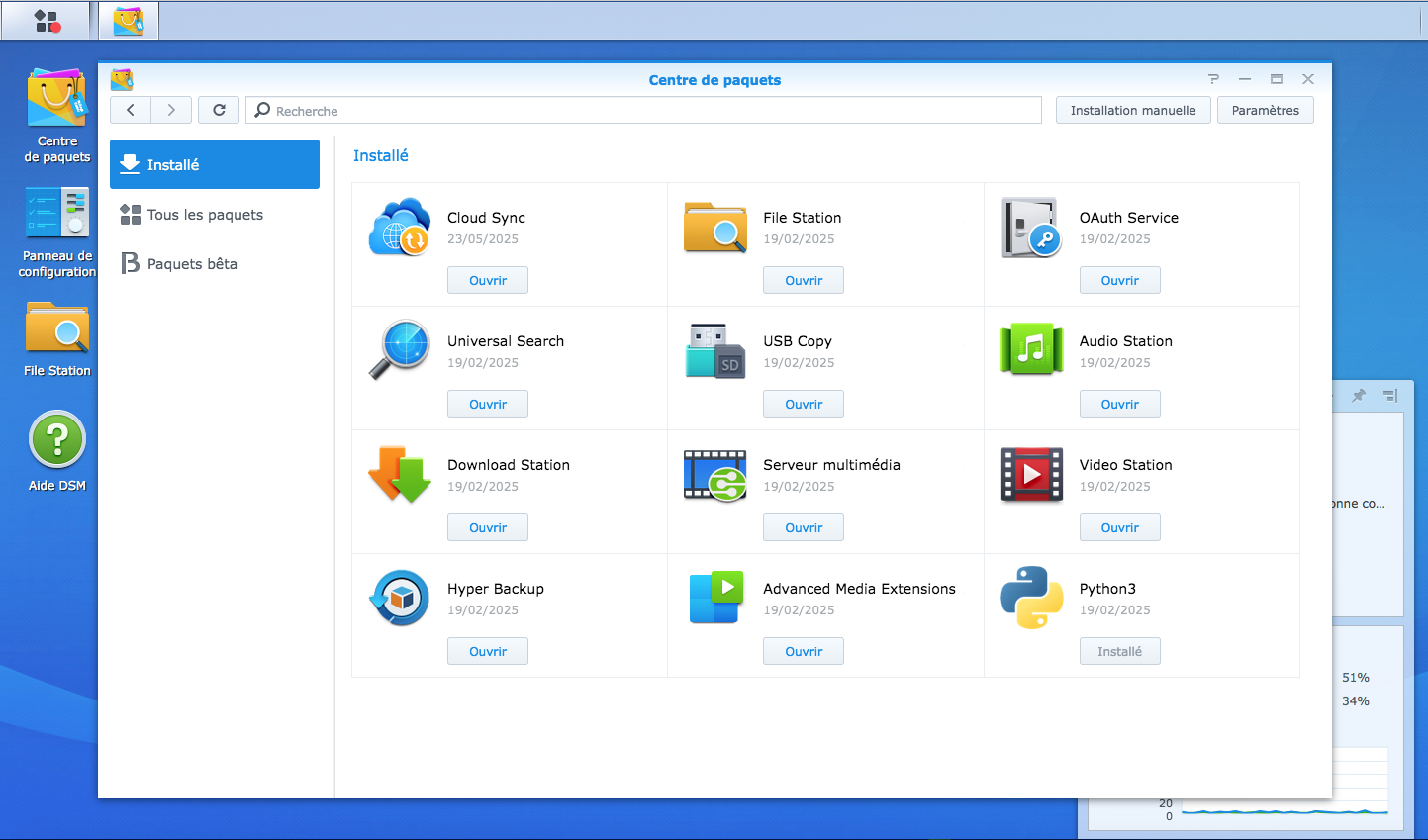Click Ouvrir for OAuth Service
Screen dimensions: 1428x840
(x=1120, y=280)
